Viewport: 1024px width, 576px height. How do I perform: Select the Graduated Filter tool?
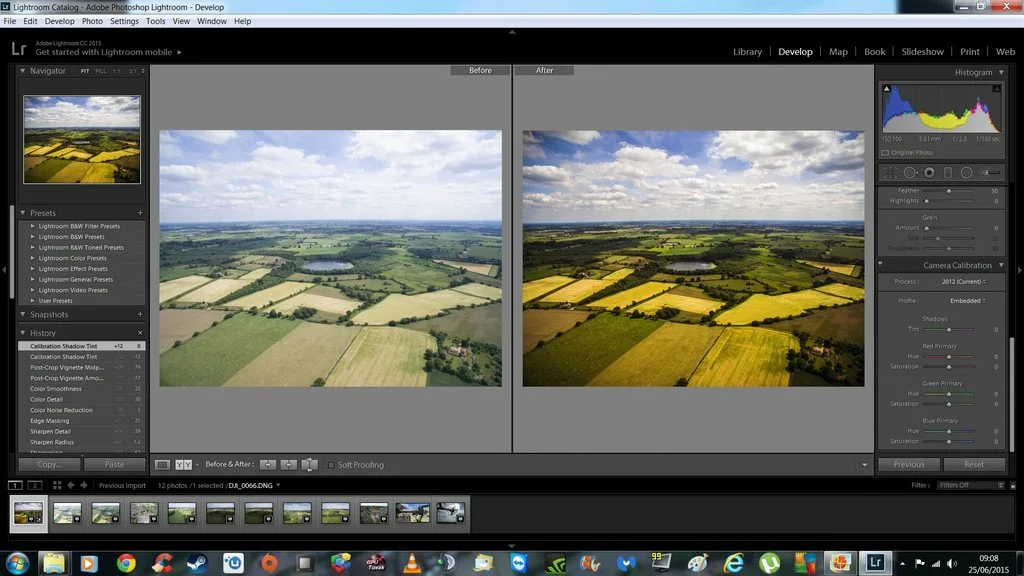click(948, 172)
